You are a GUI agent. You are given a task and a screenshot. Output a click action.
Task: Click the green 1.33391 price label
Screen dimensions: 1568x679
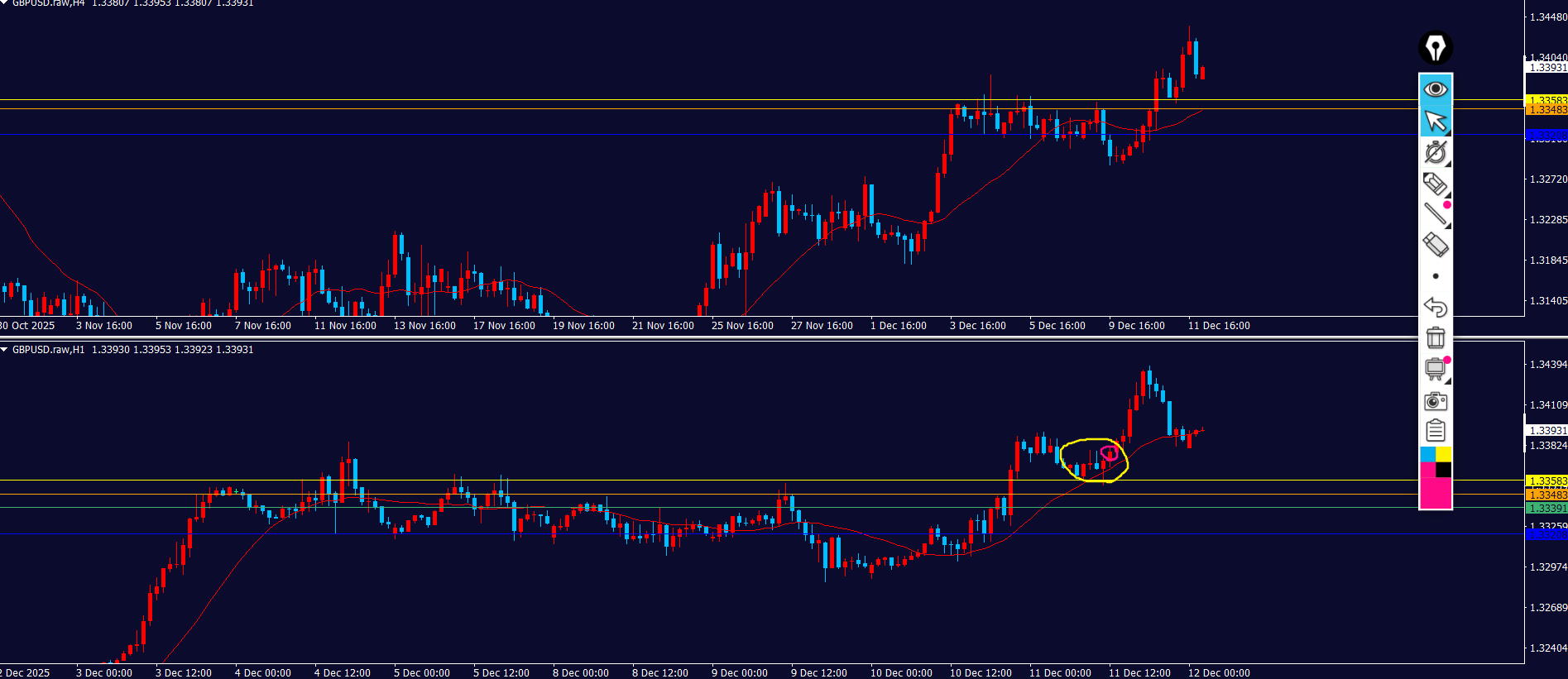coord(1546,509)
